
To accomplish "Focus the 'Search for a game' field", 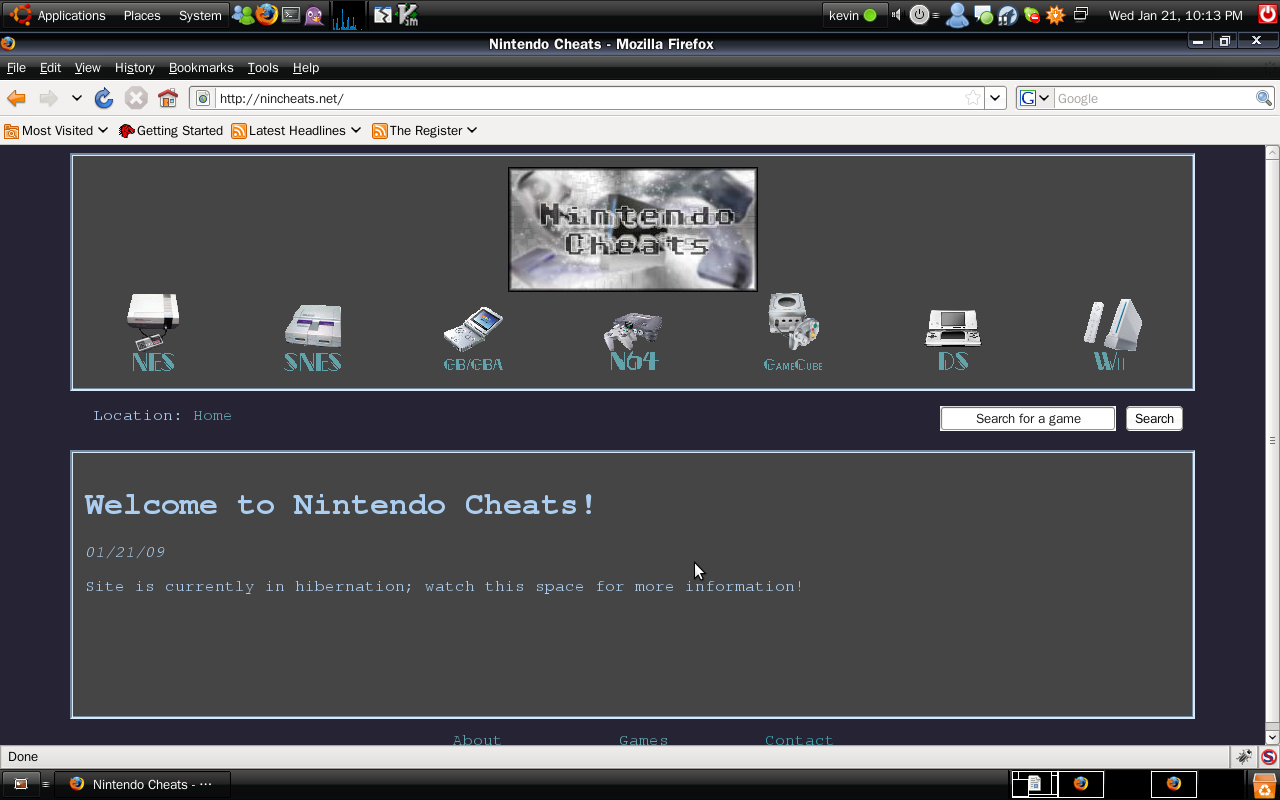I will [x=1028, y=418].
